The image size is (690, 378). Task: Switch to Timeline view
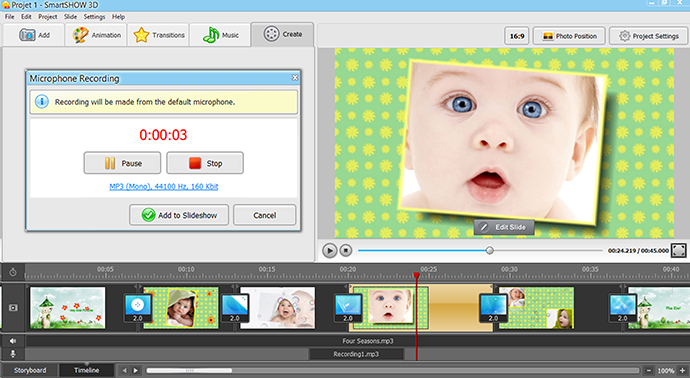pos(87,370)
